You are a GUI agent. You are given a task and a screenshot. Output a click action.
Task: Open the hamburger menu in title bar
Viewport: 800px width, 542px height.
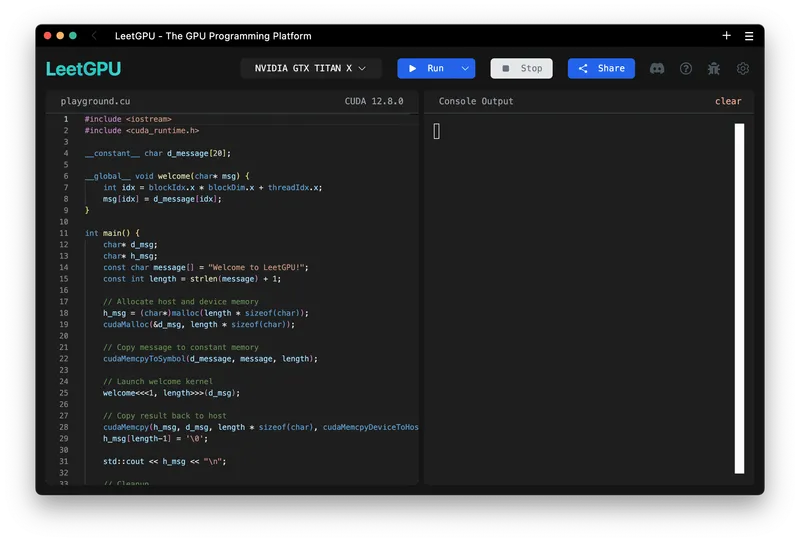749,36
